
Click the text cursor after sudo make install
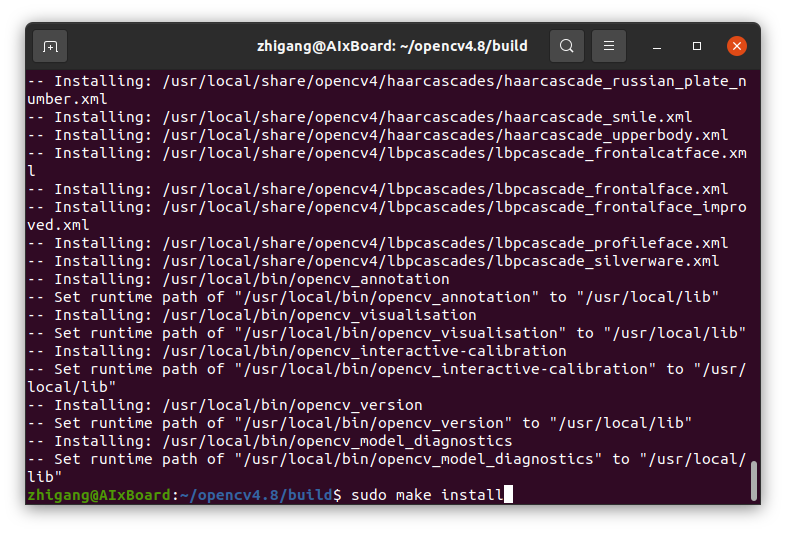pyautogui.click(x=508, y=495)
